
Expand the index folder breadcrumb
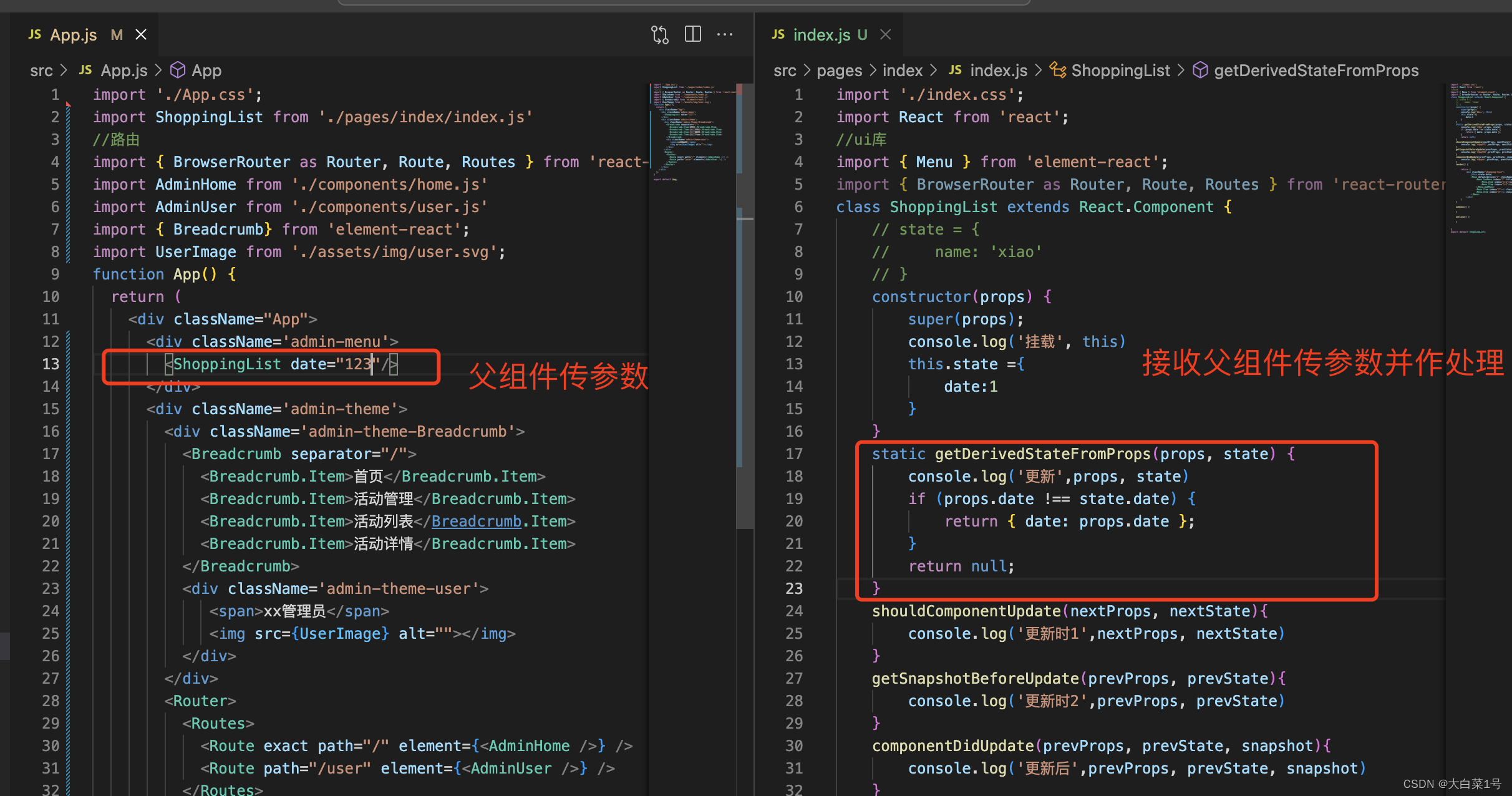(x=902, y=70)
